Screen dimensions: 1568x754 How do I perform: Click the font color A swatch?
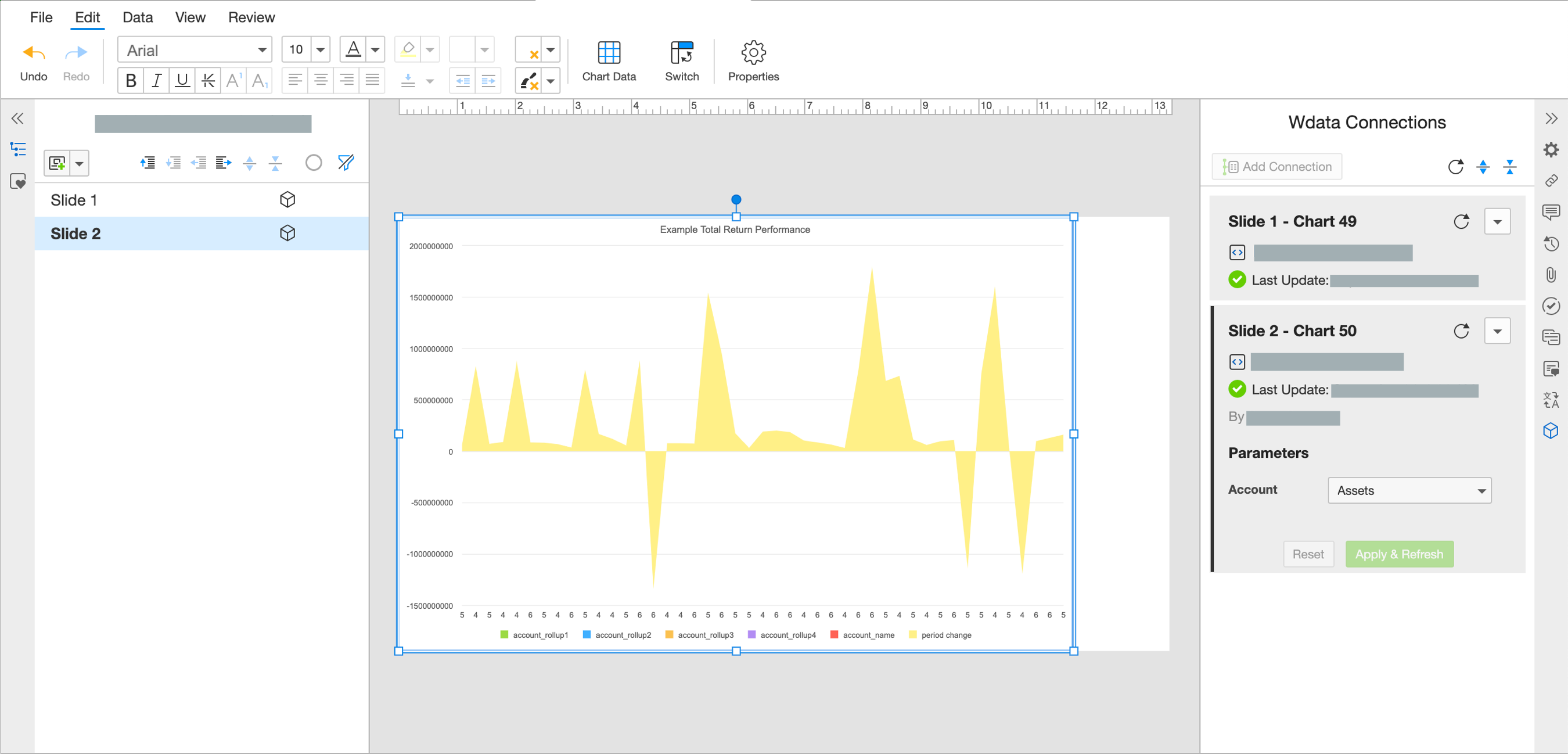click(354, 50)
